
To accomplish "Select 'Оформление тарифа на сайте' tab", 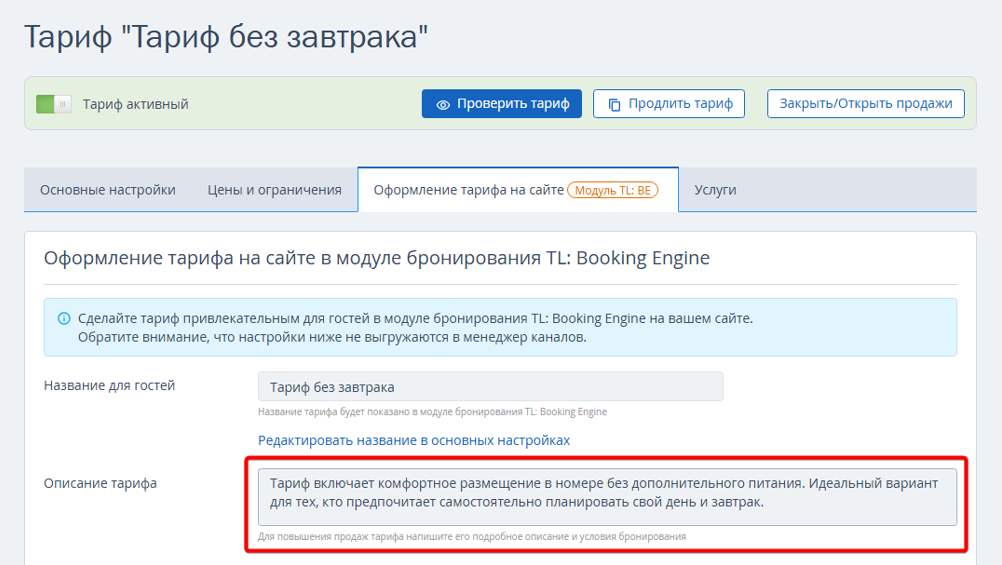I will (x=518, y=190).
